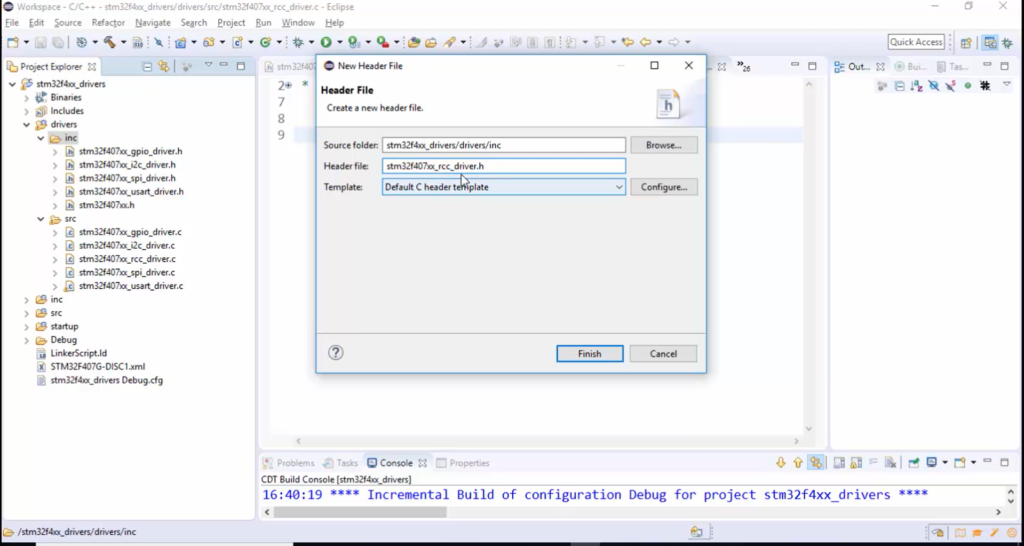The height and width of the screenshot is (546, 1024).
Task: Expand the Debug folder node
Action: [x=27, y=340]
